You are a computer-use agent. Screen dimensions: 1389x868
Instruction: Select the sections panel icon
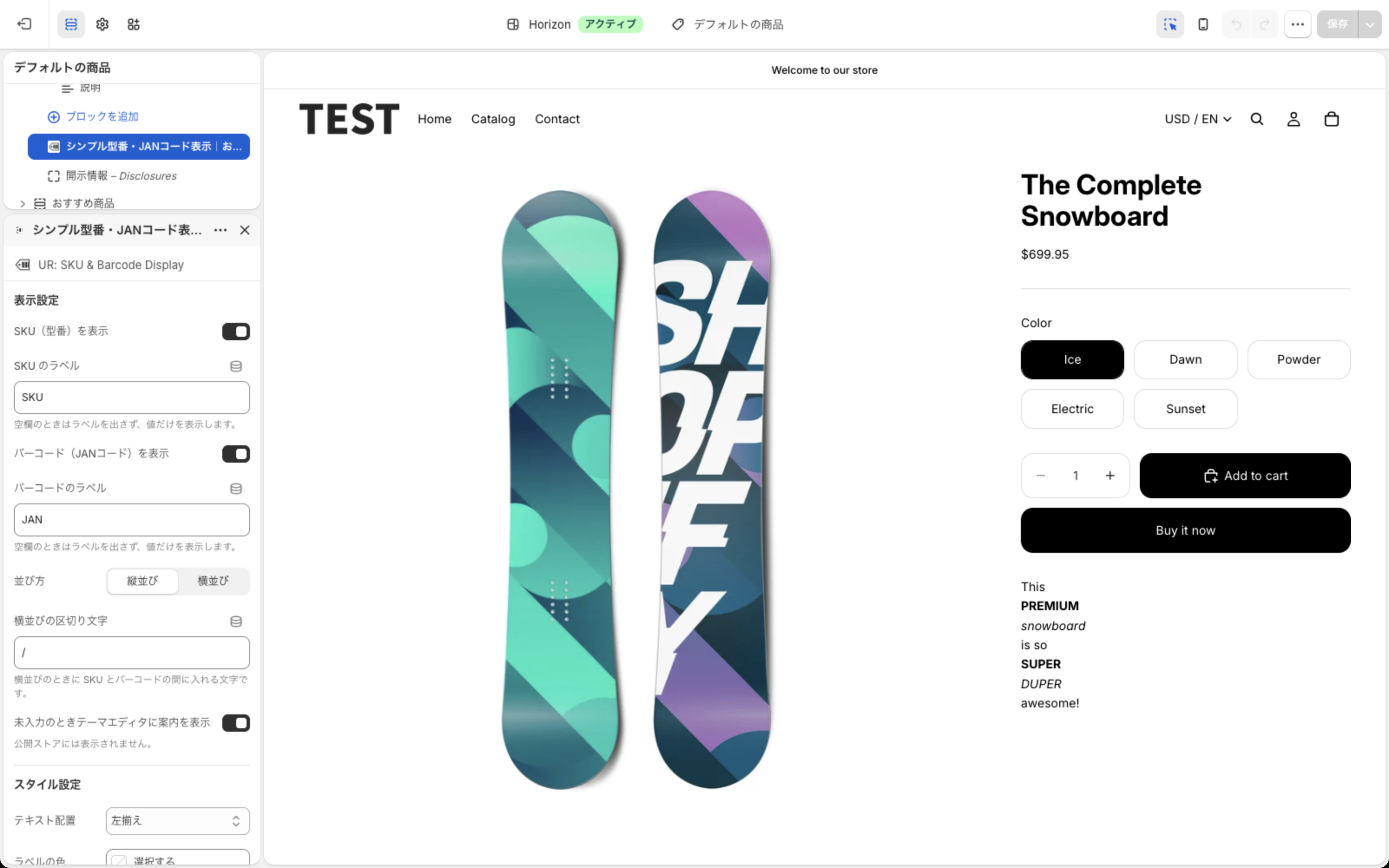point(71,24)
